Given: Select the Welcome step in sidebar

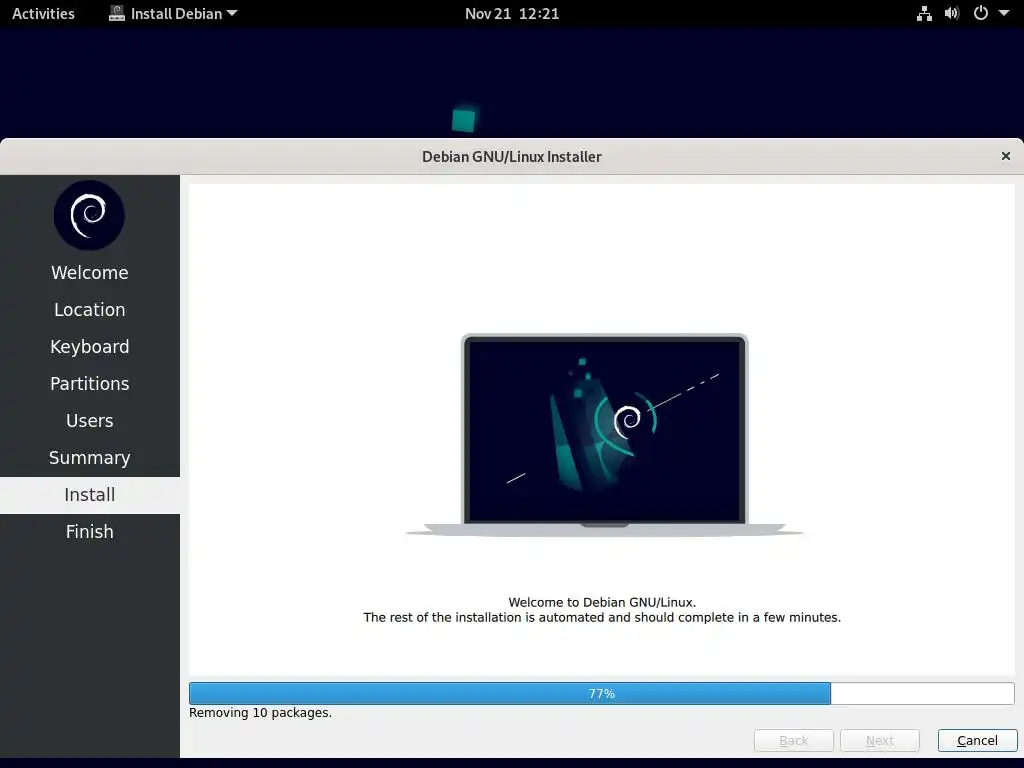Looking at the screenshot, I should [89, 272].
